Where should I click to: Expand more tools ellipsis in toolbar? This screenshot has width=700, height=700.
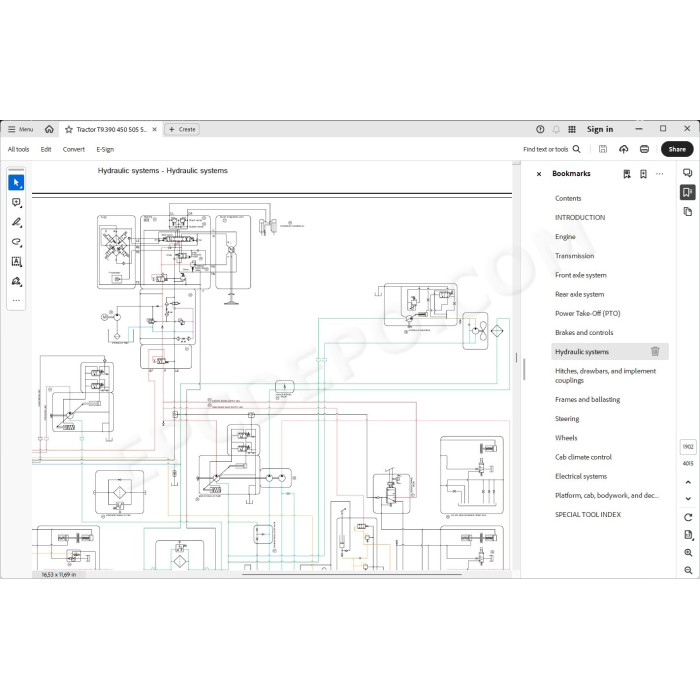pos(16,300)
